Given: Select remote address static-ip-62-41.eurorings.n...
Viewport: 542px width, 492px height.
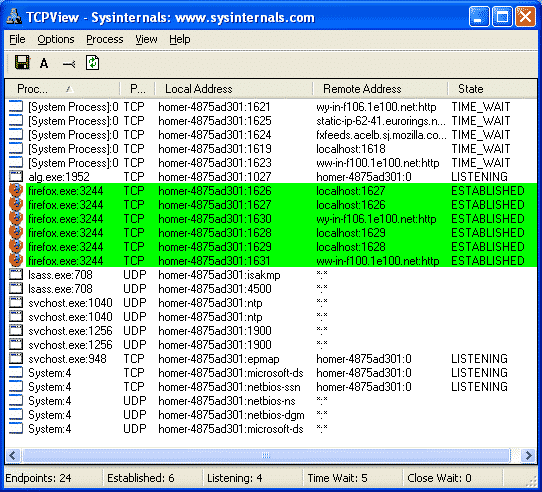Looking at the screenshot, I should point(381,121).
